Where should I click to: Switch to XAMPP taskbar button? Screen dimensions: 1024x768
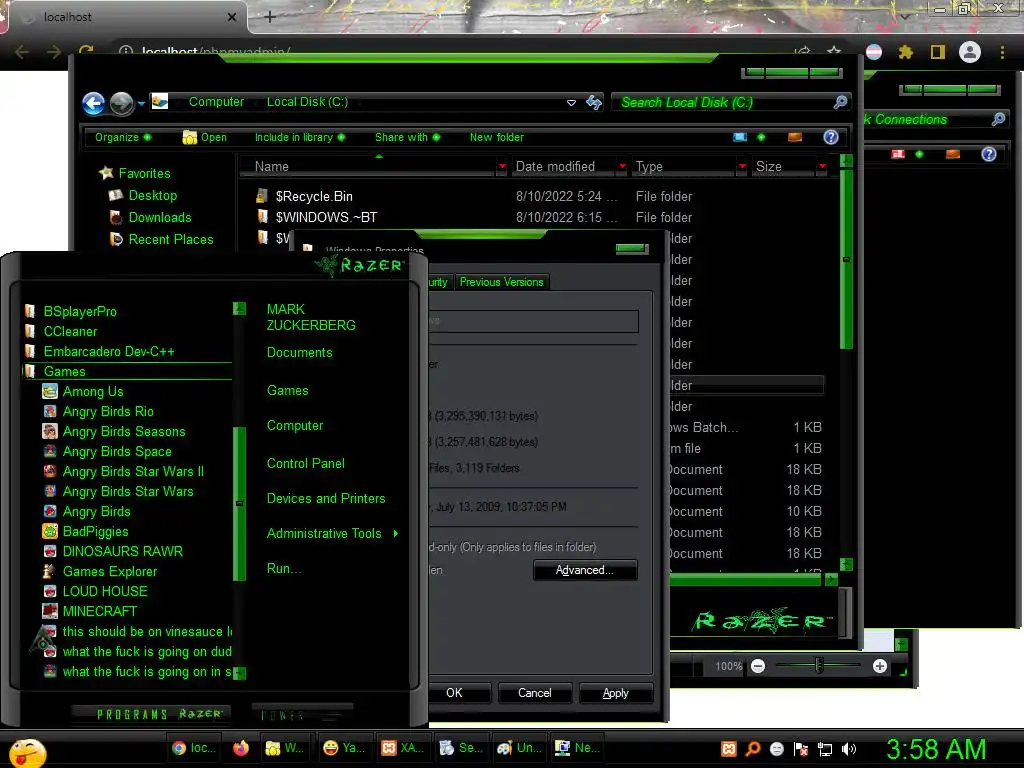(x=403, y=748)
